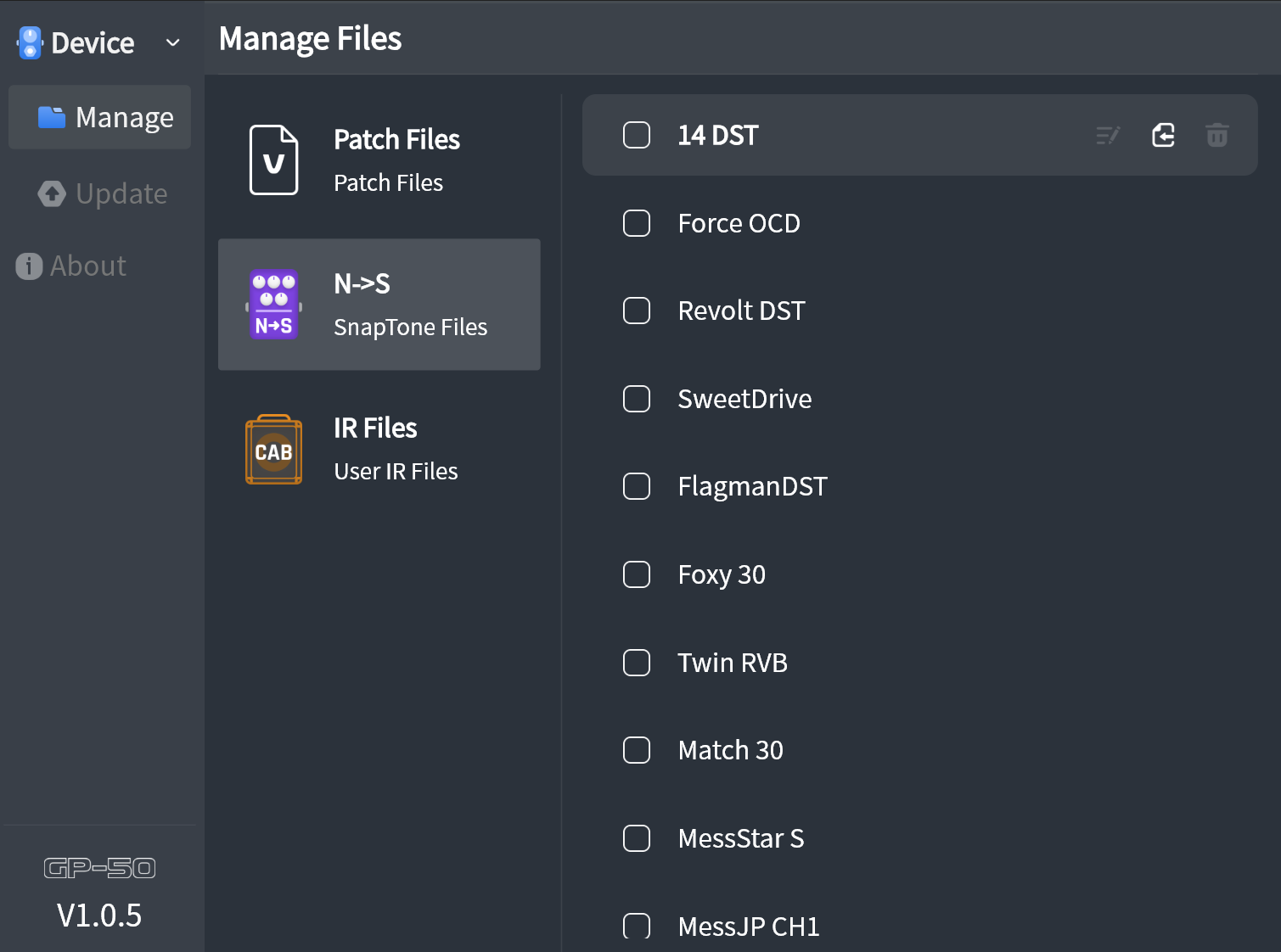Click the Patch Files document icon
The width and height of the screenshot is (1281, 952).
tap(273, 160)
